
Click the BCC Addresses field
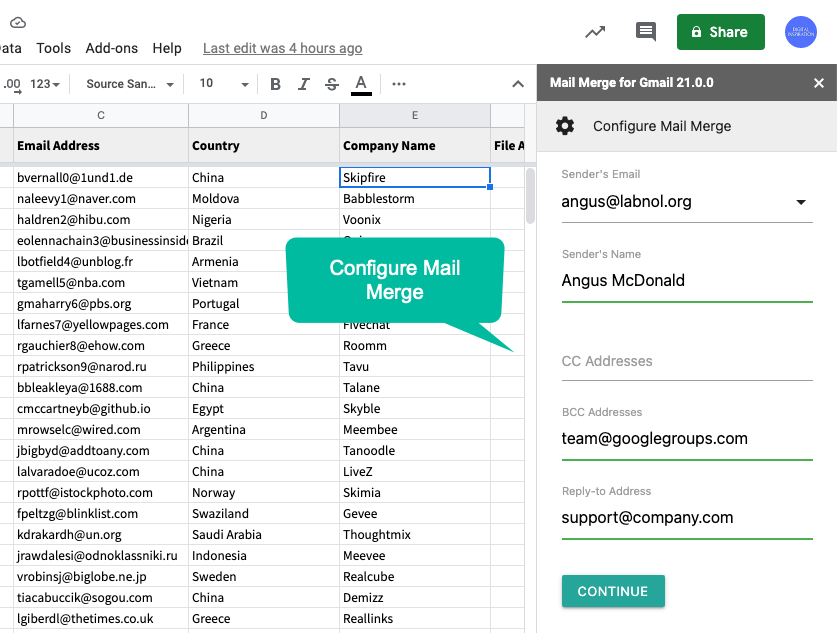[687, 438]
